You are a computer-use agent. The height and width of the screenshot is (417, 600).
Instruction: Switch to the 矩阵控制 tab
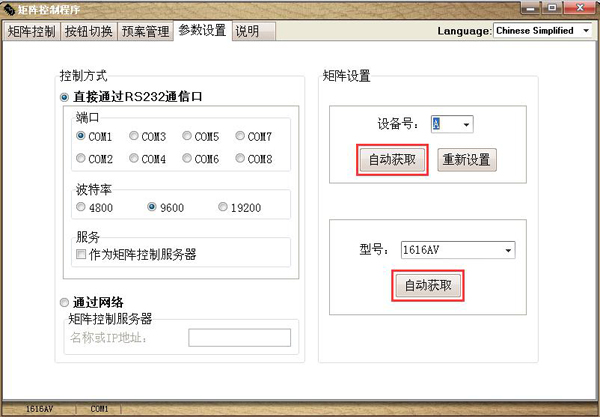[31, 31]
